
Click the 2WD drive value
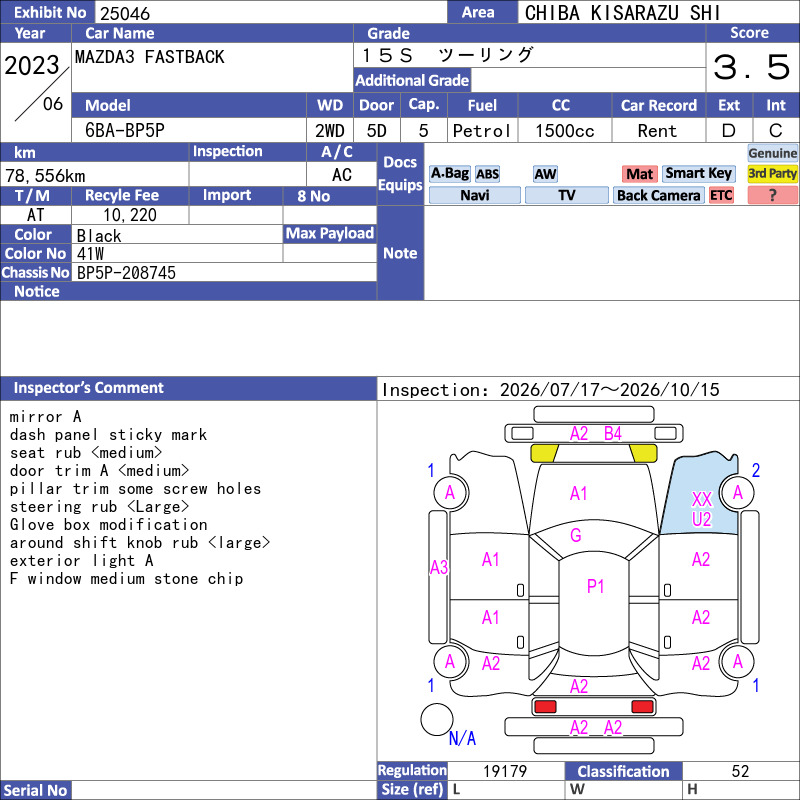click(x=330, y=131)
